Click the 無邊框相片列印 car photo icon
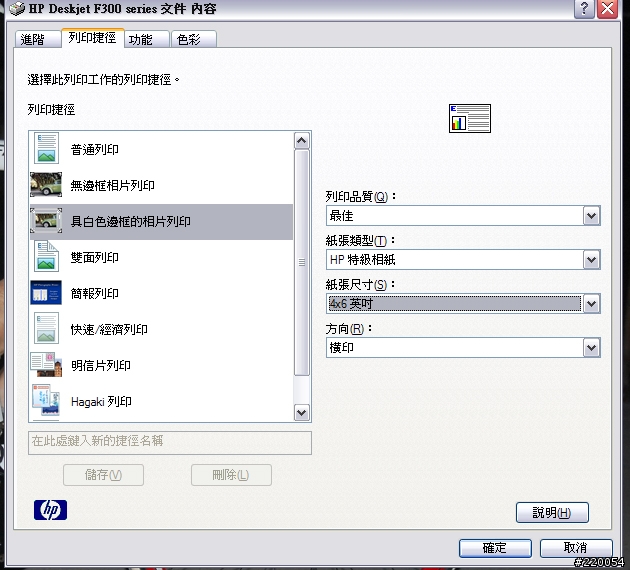 pos(46,184)
